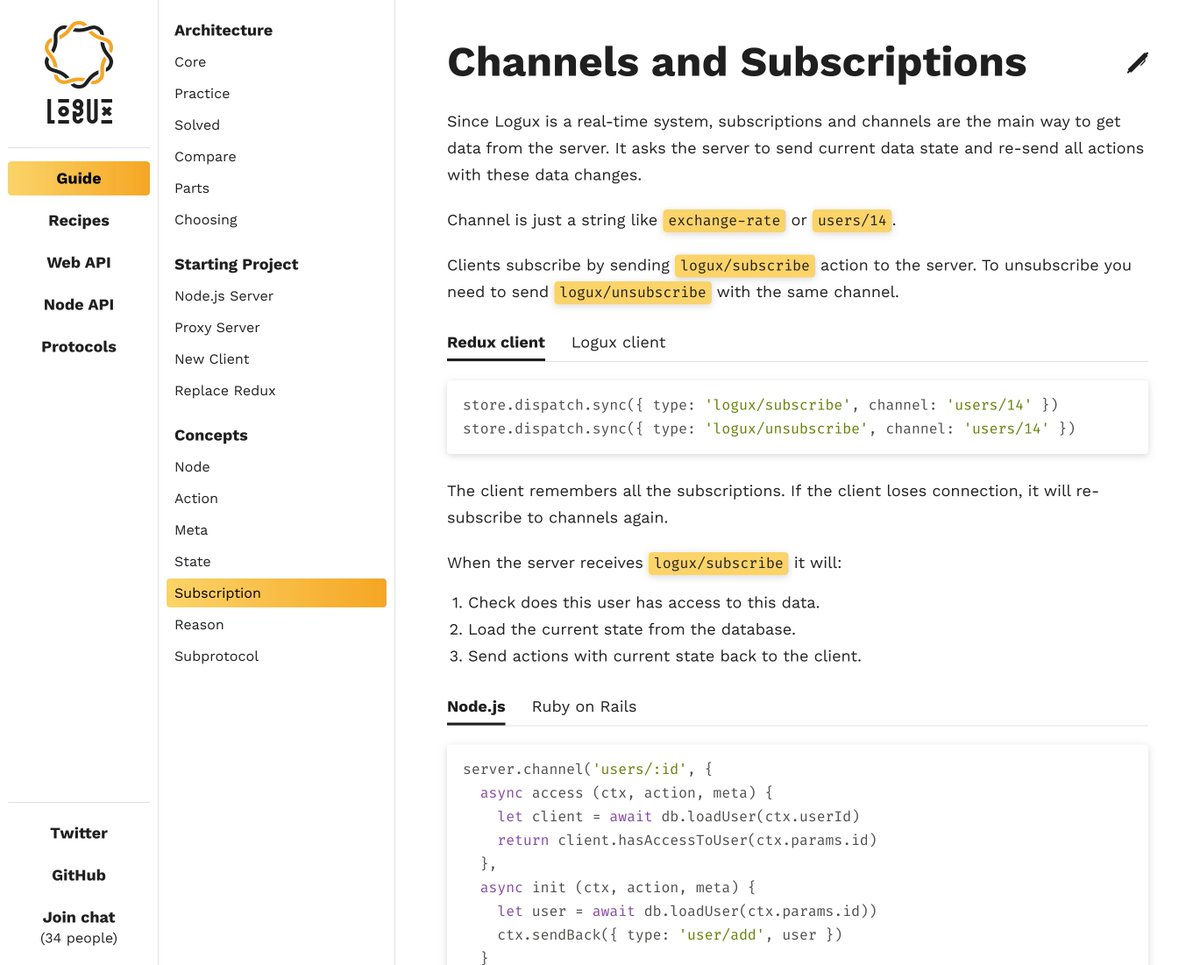
Task: Click the store.dispatch.sync subscribe code line
Action: point(760,405)
